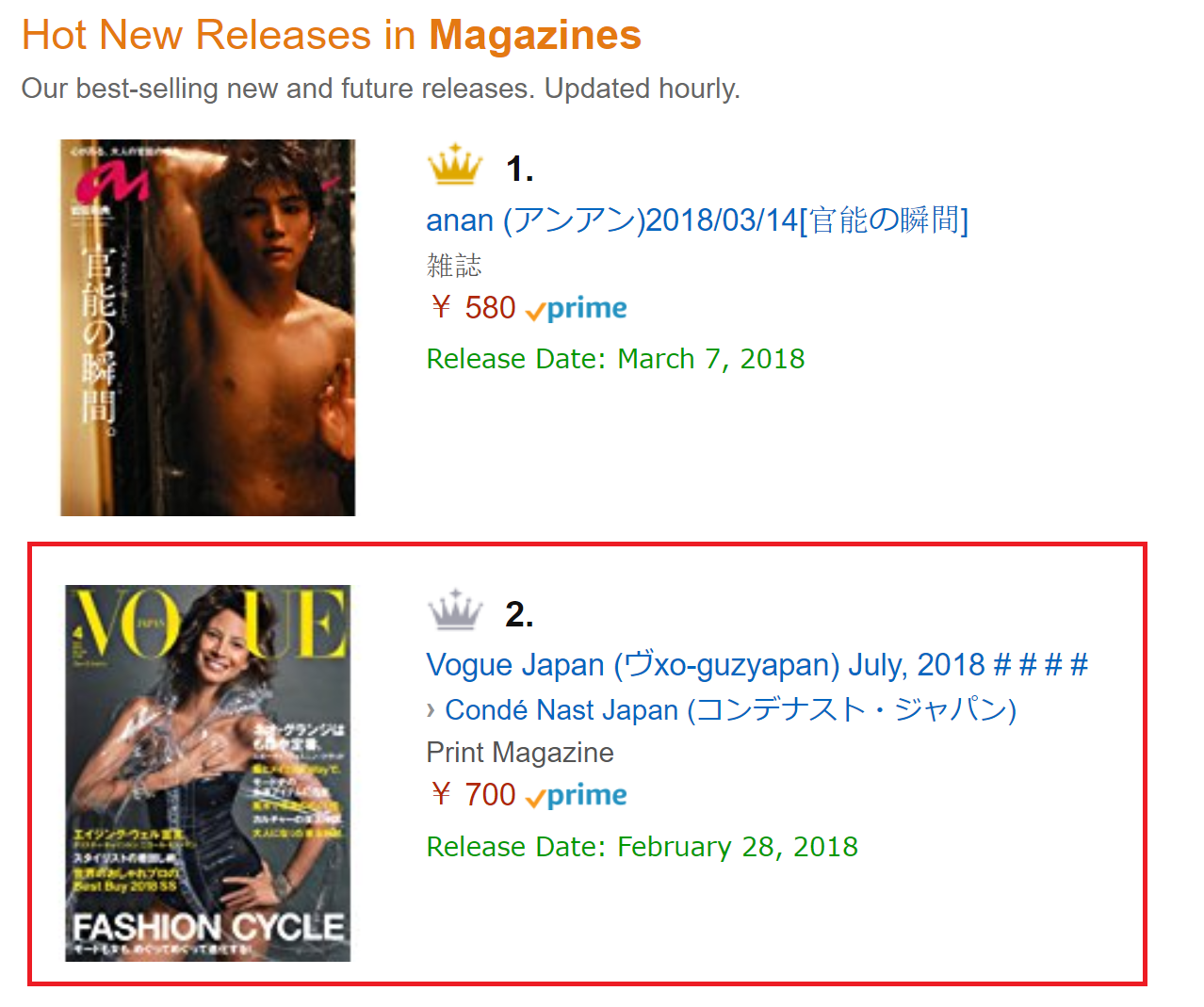This screenshot has height=1007, width=1204.
Task: Click the 雑誌 format label under anan
Action: point(454,266)
